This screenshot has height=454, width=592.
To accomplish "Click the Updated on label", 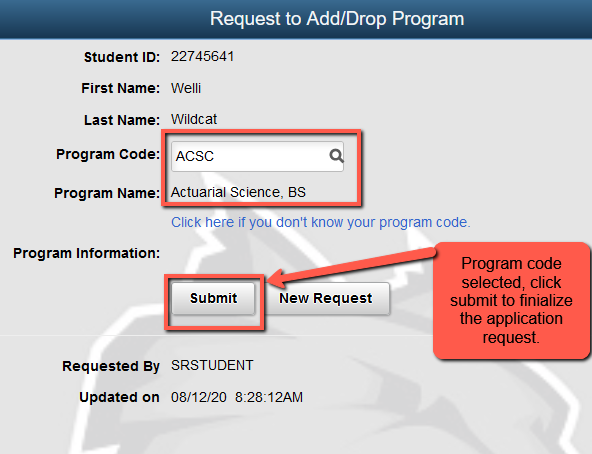I will pyautogui.click(x=119, y=397).
